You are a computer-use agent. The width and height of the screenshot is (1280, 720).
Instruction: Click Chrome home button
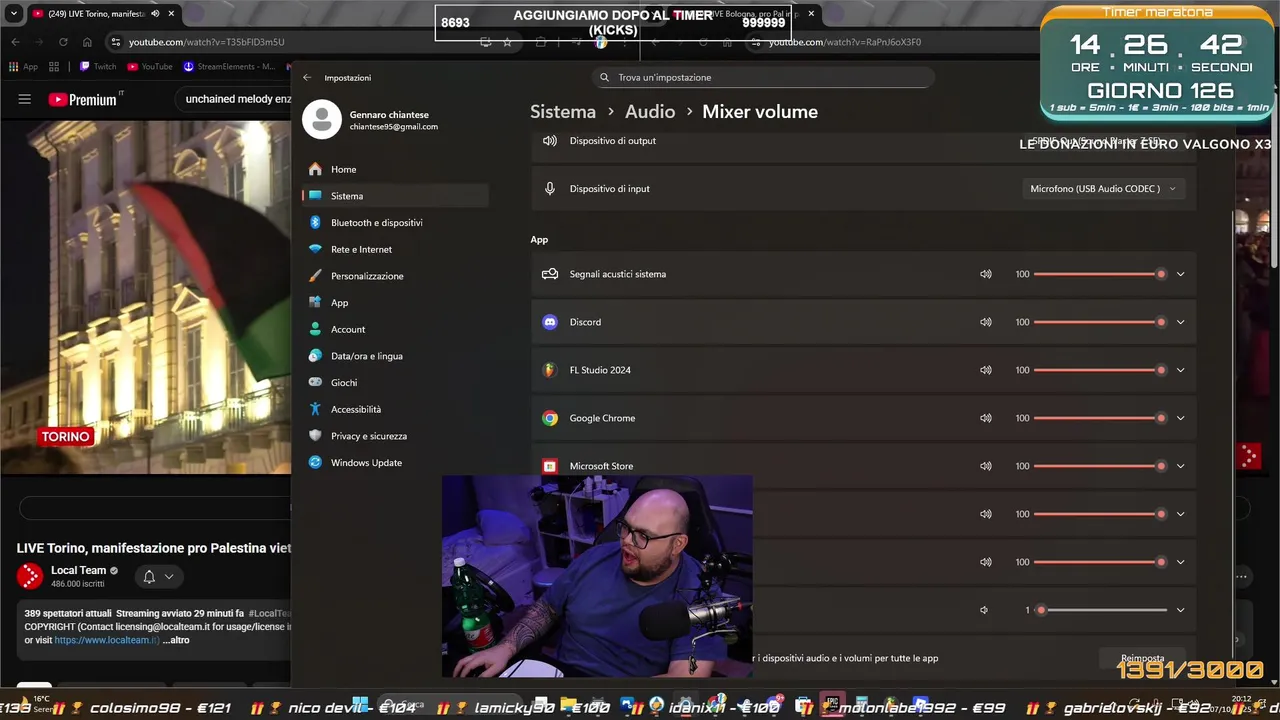pyautogui.click(x=87, y=42)
